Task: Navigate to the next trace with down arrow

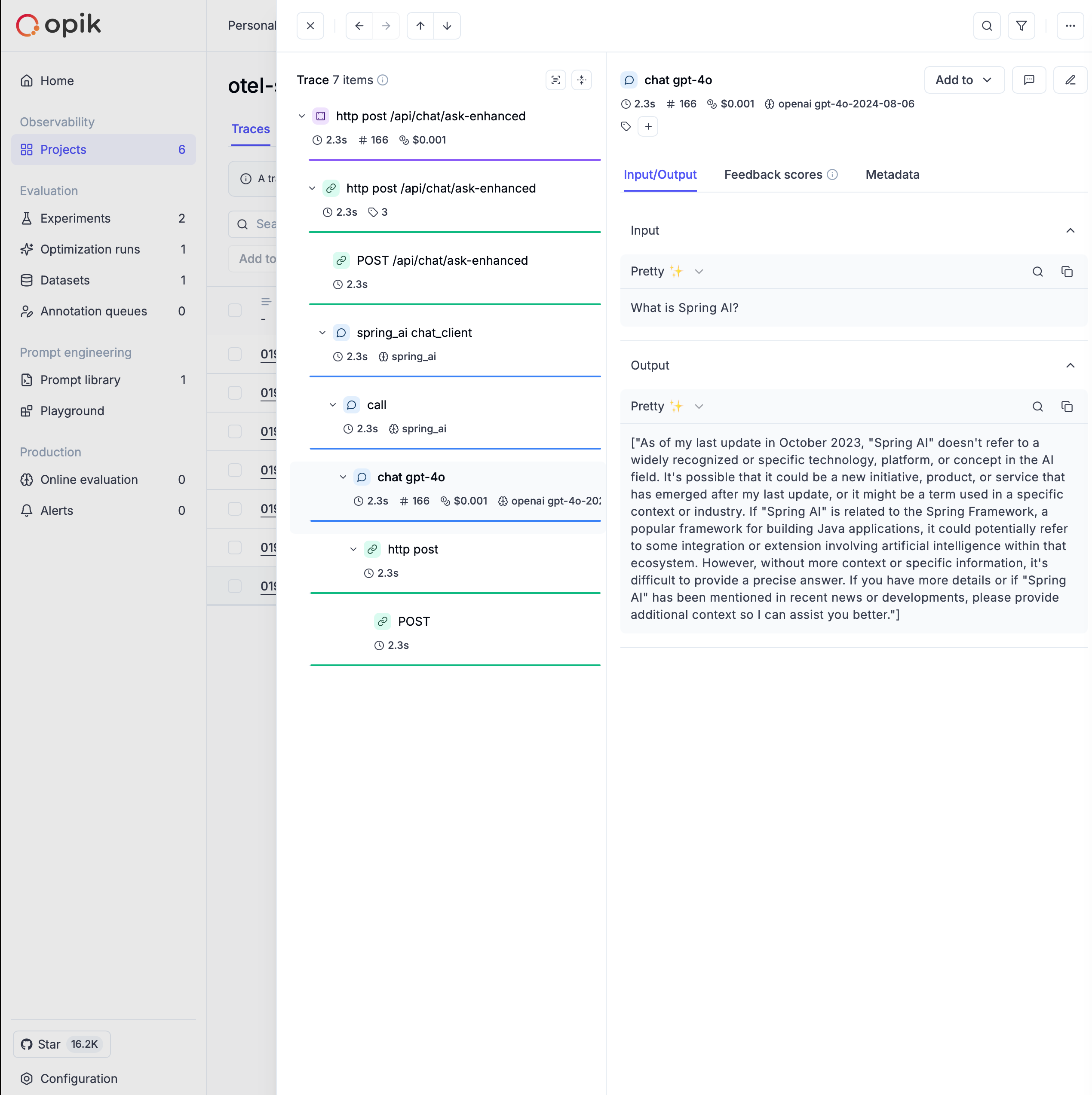Action: click(448, 25)
